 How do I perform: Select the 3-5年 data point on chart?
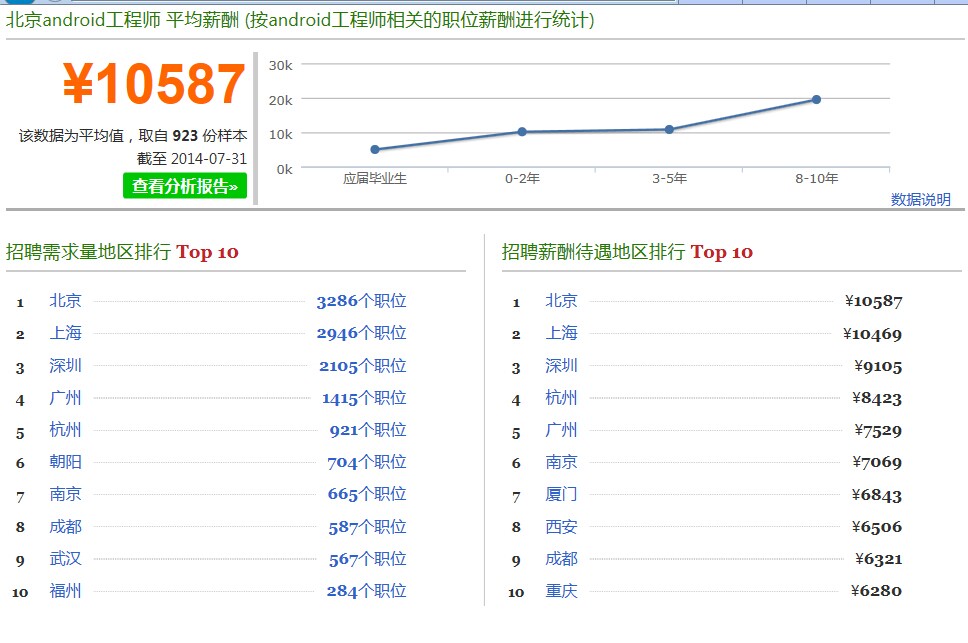tap(669, 129)
